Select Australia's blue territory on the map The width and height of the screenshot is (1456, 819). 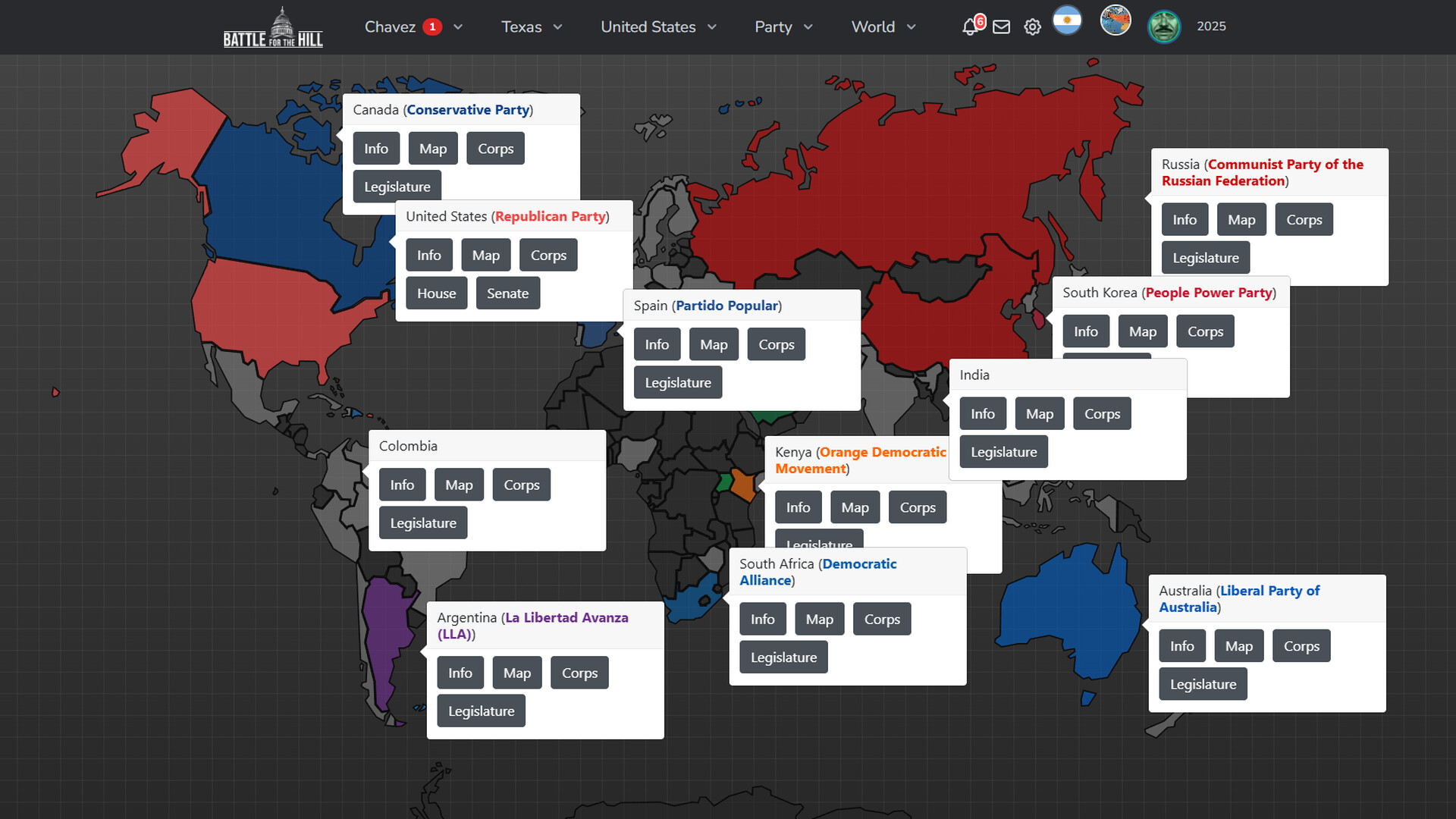pos(1069,614)
